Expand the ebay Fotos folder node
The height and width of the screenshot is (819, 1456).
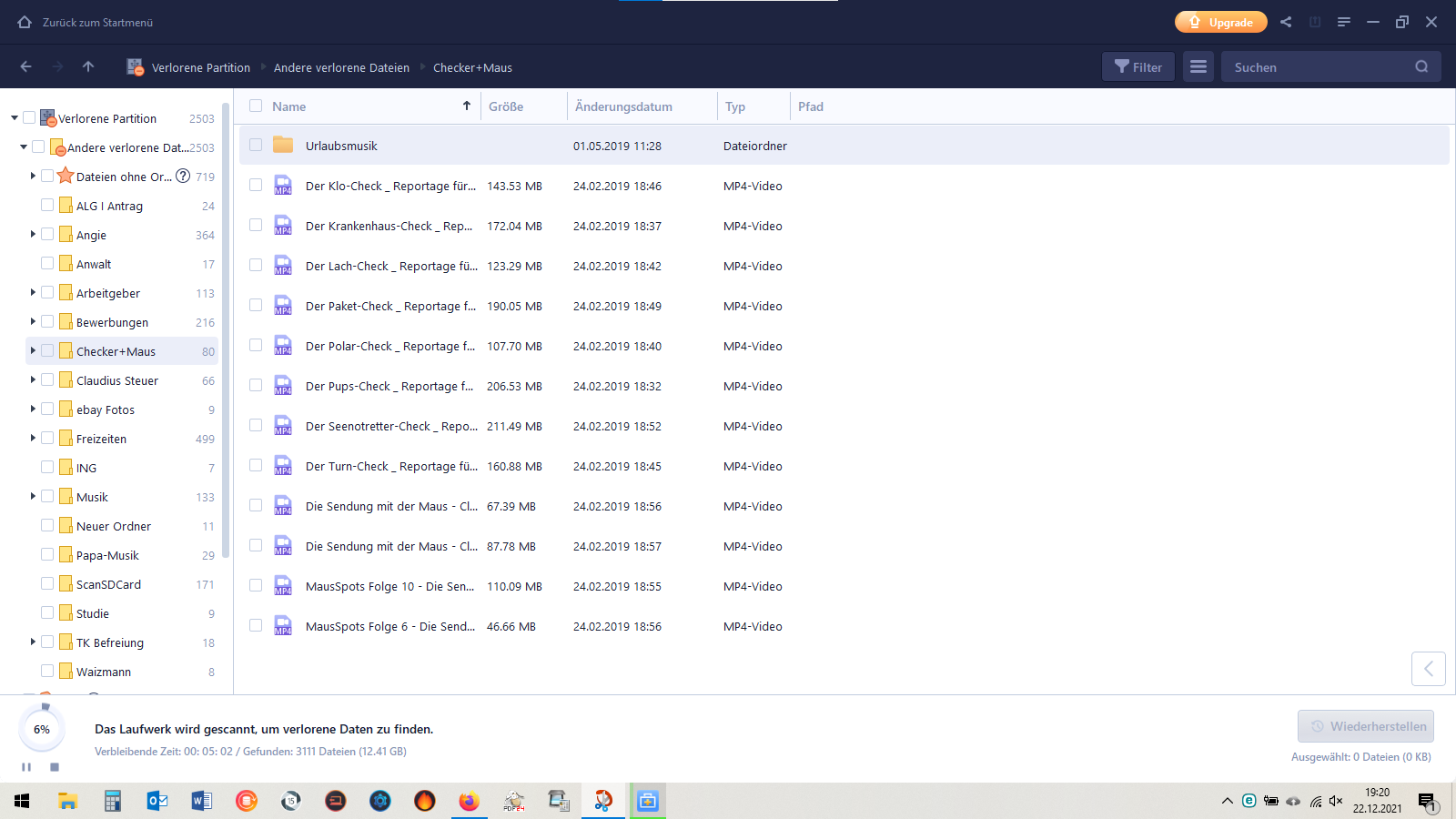(33, 409)
